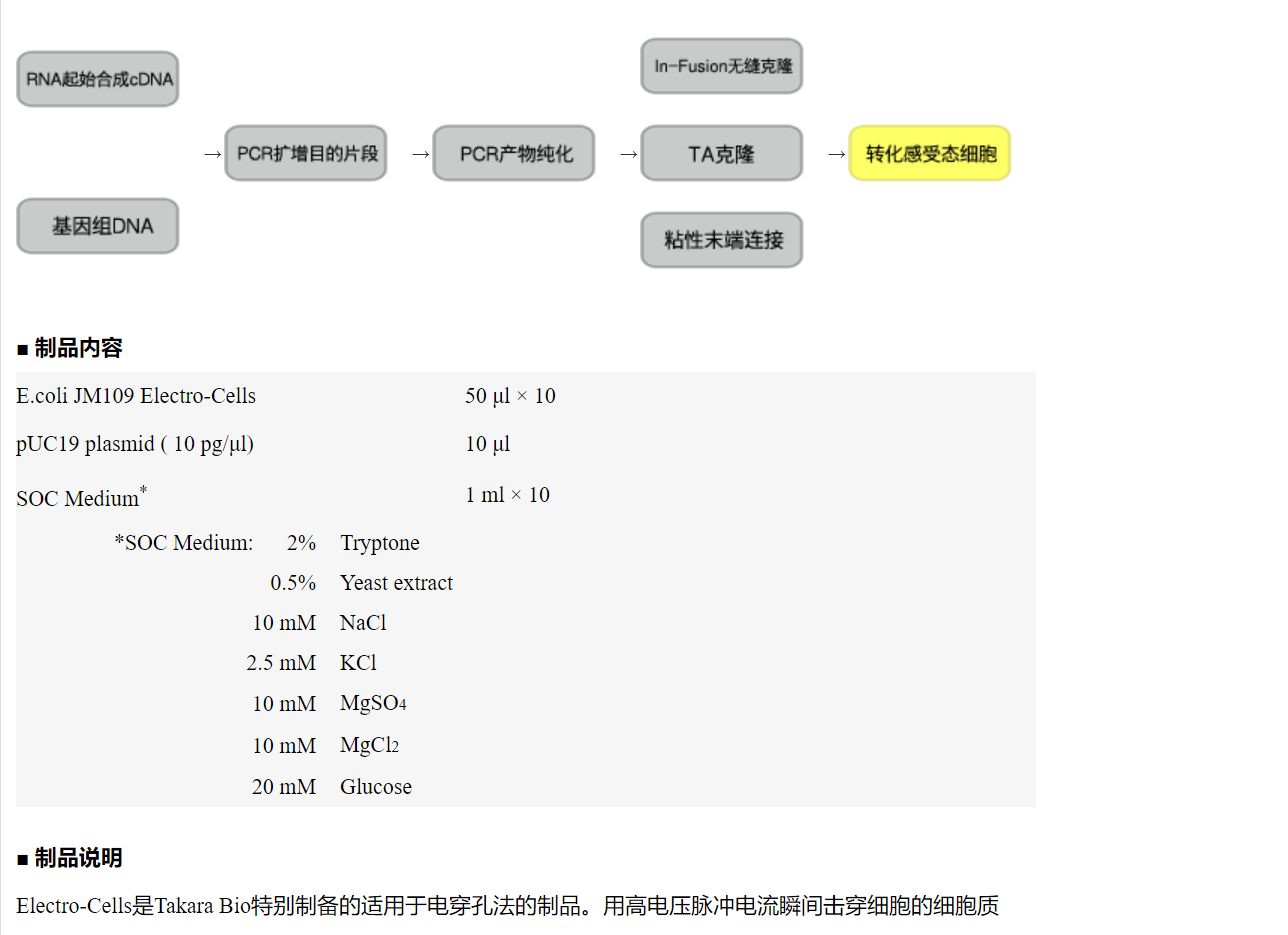Click the RNA起始合成cDNA flowchart box

[98, 79]
